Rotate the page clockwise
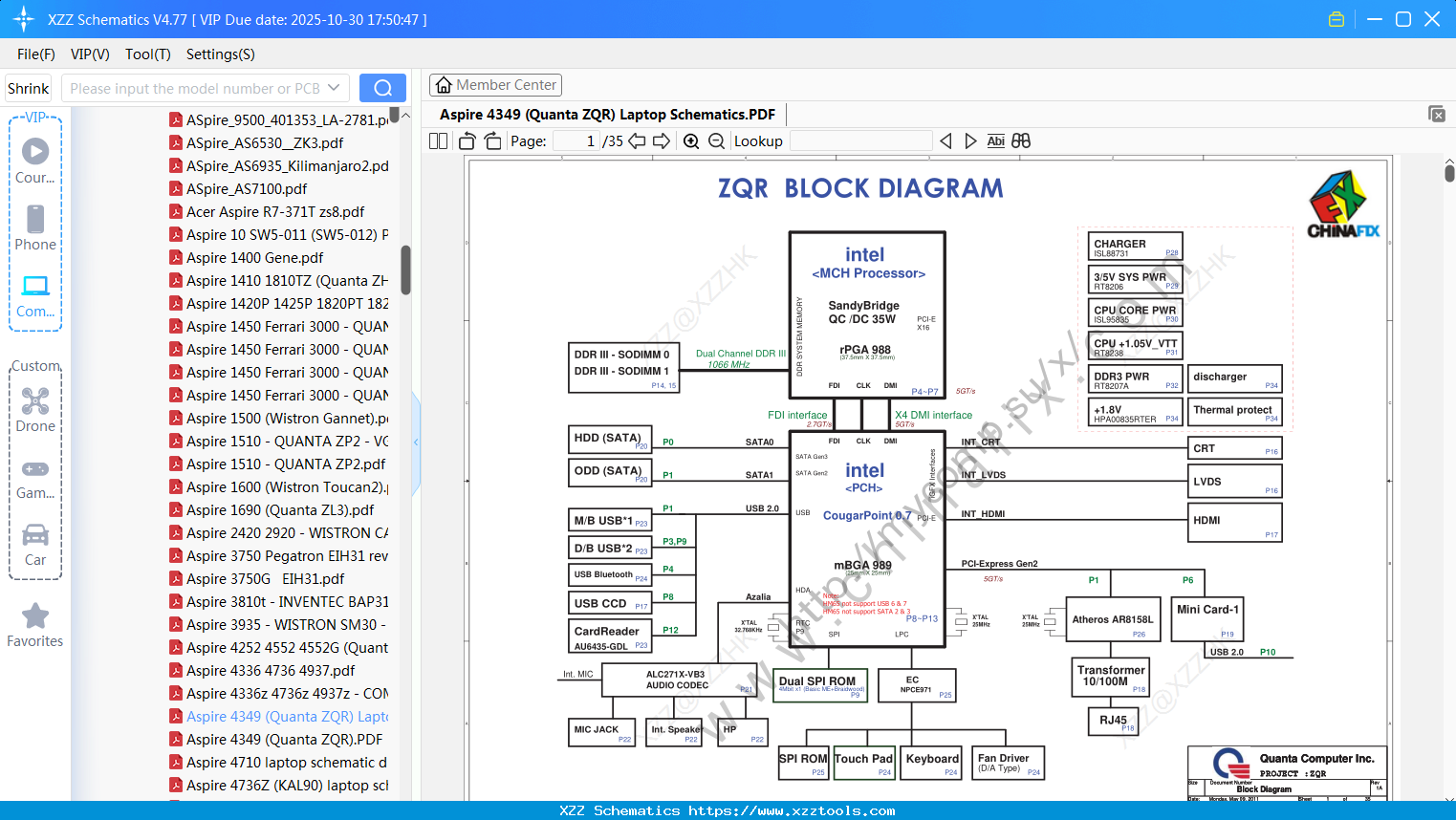Screen dimensions: 1456x820 coord(492,140)
